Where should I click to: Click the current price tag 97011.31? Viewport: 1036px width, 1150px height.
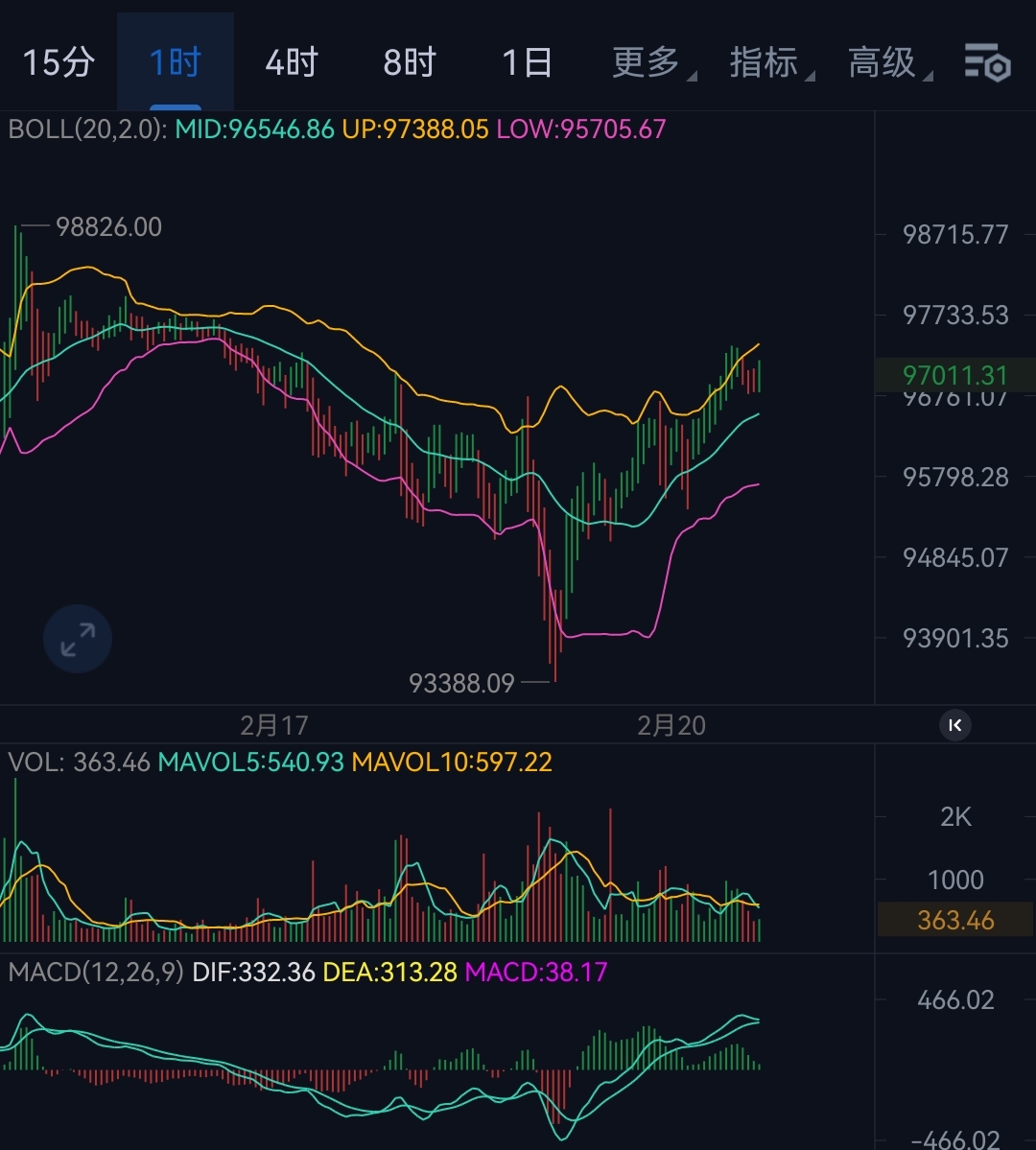(954, 375)
